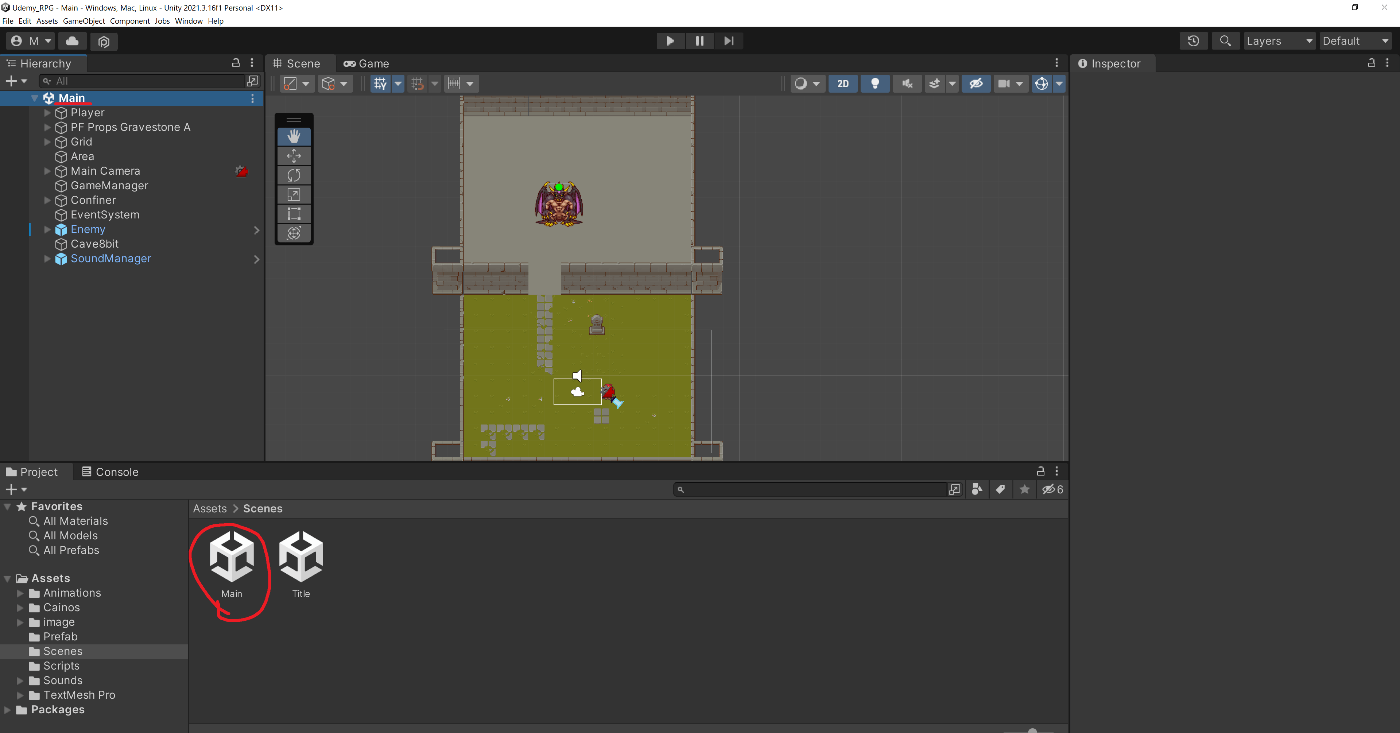Open Project search in new window
Viewport: 1400px width, 733px height.
(955, 490)
